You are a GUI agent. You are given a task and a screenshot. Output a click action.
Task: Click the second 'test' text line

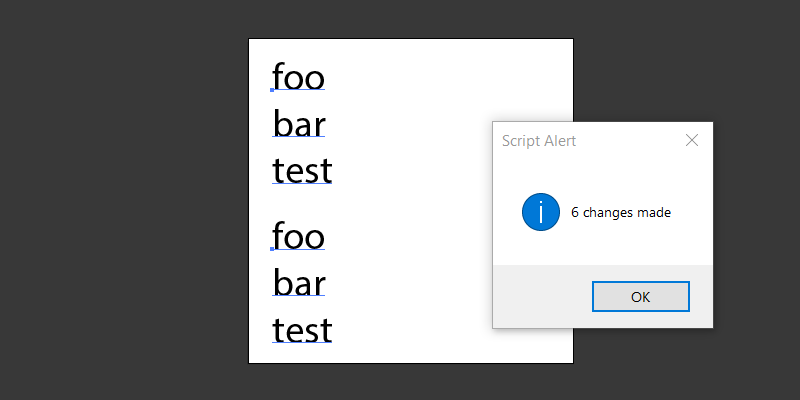pos(302,330)
